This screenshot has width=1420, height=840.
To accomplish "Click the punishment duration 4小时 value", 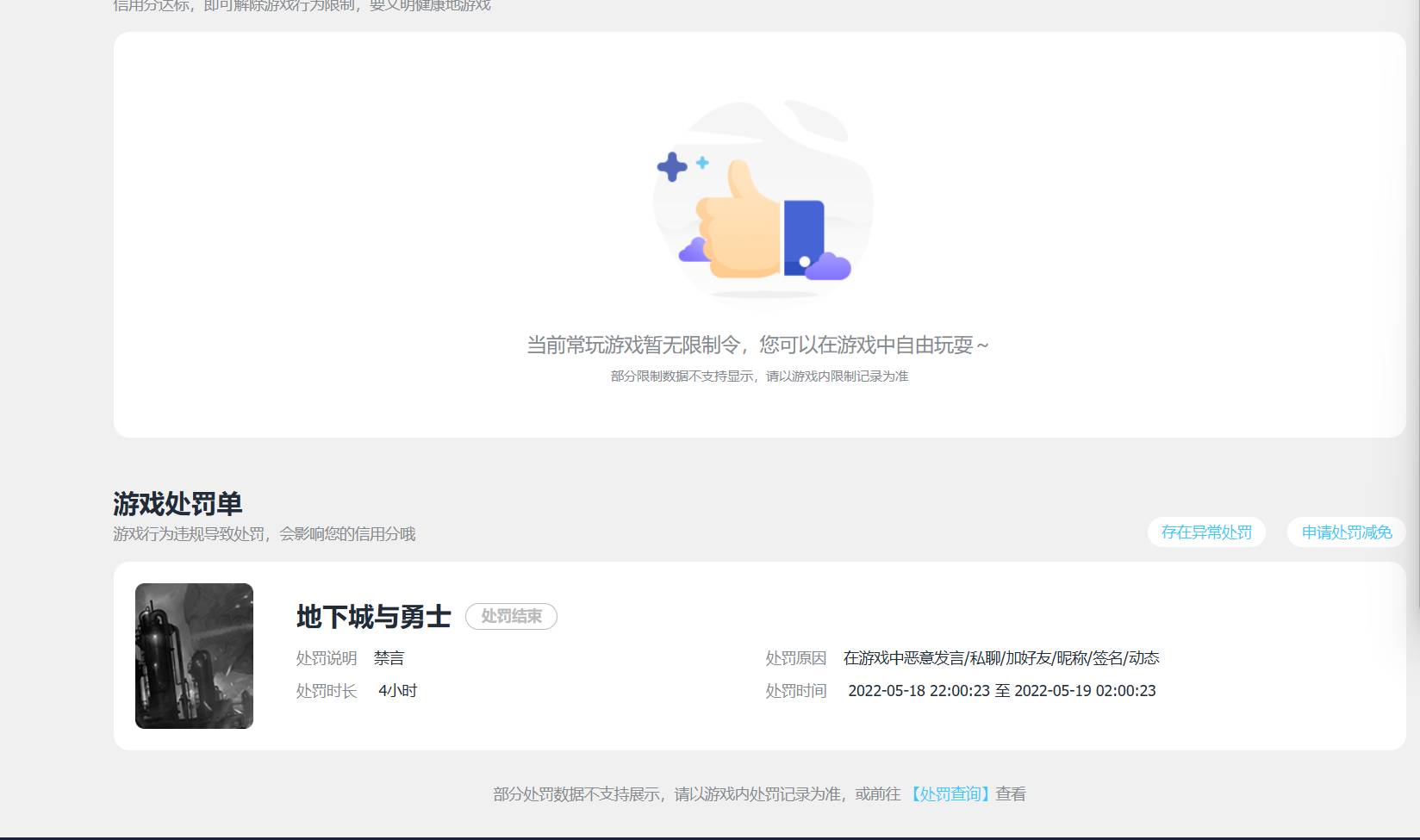I will [x=396, y=690].
